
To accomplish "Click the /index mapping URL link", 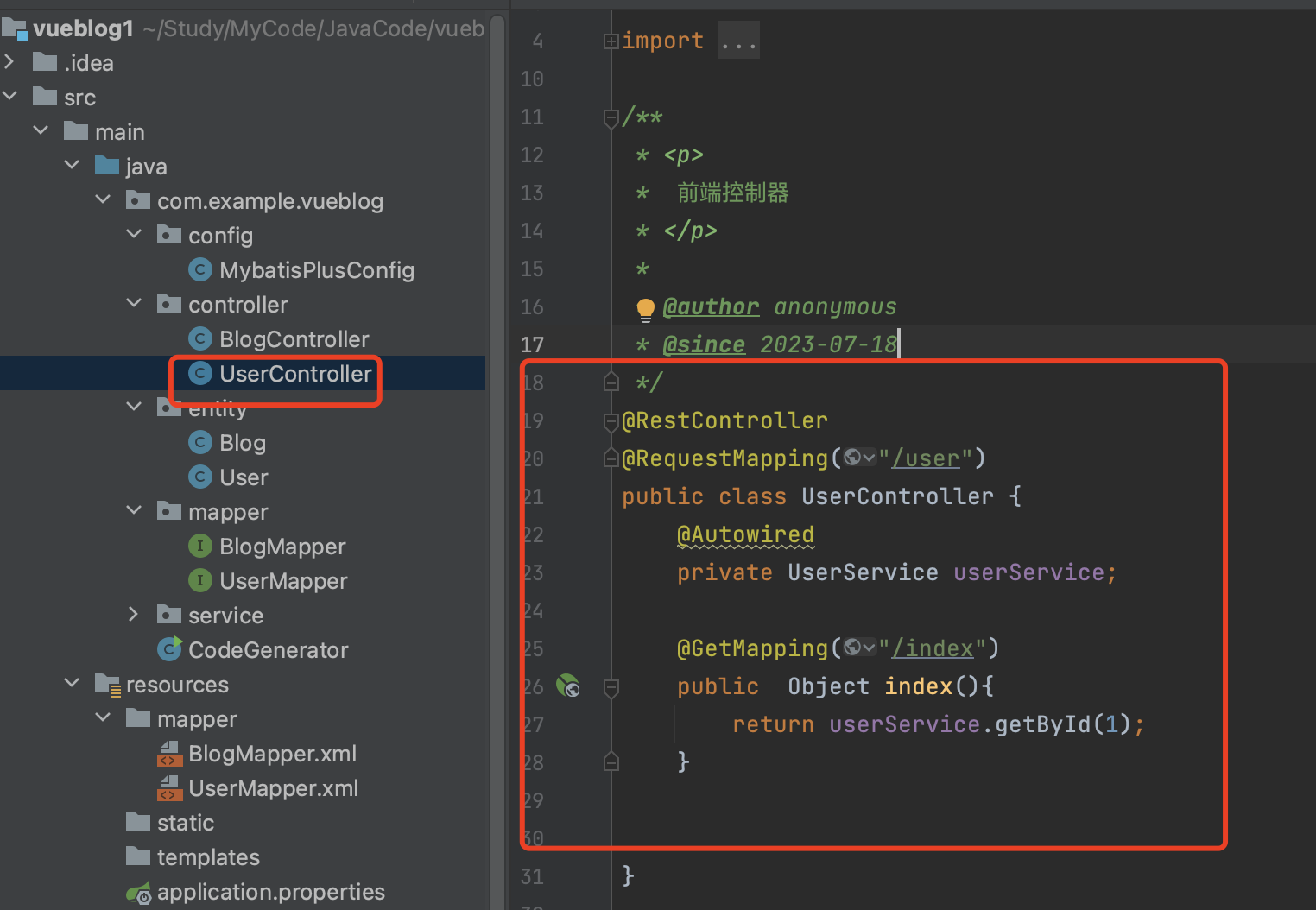I will coord(933,648).
